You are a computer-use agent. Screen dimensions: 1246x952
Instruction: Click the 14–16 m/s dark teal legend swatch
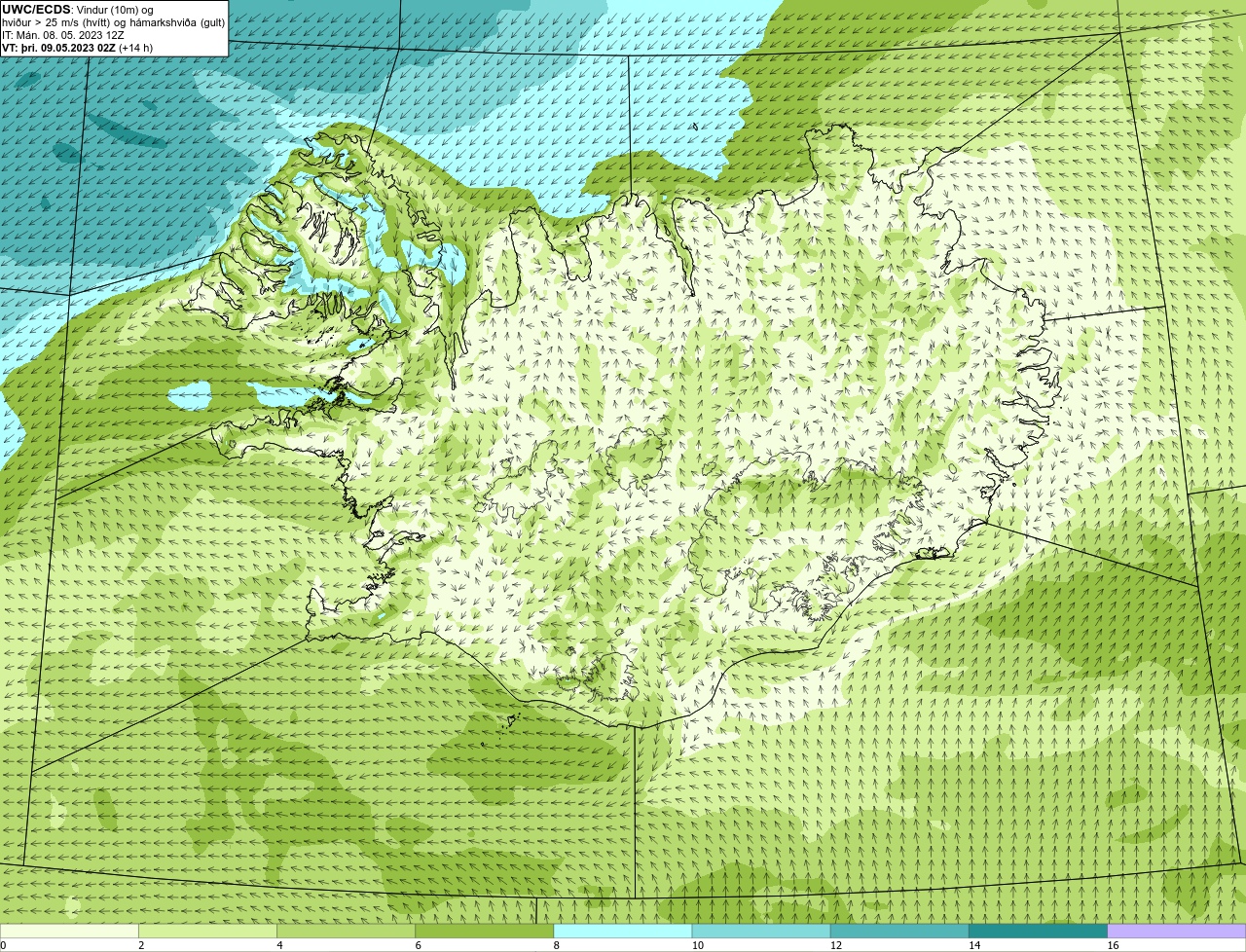tap(1038, 931)
